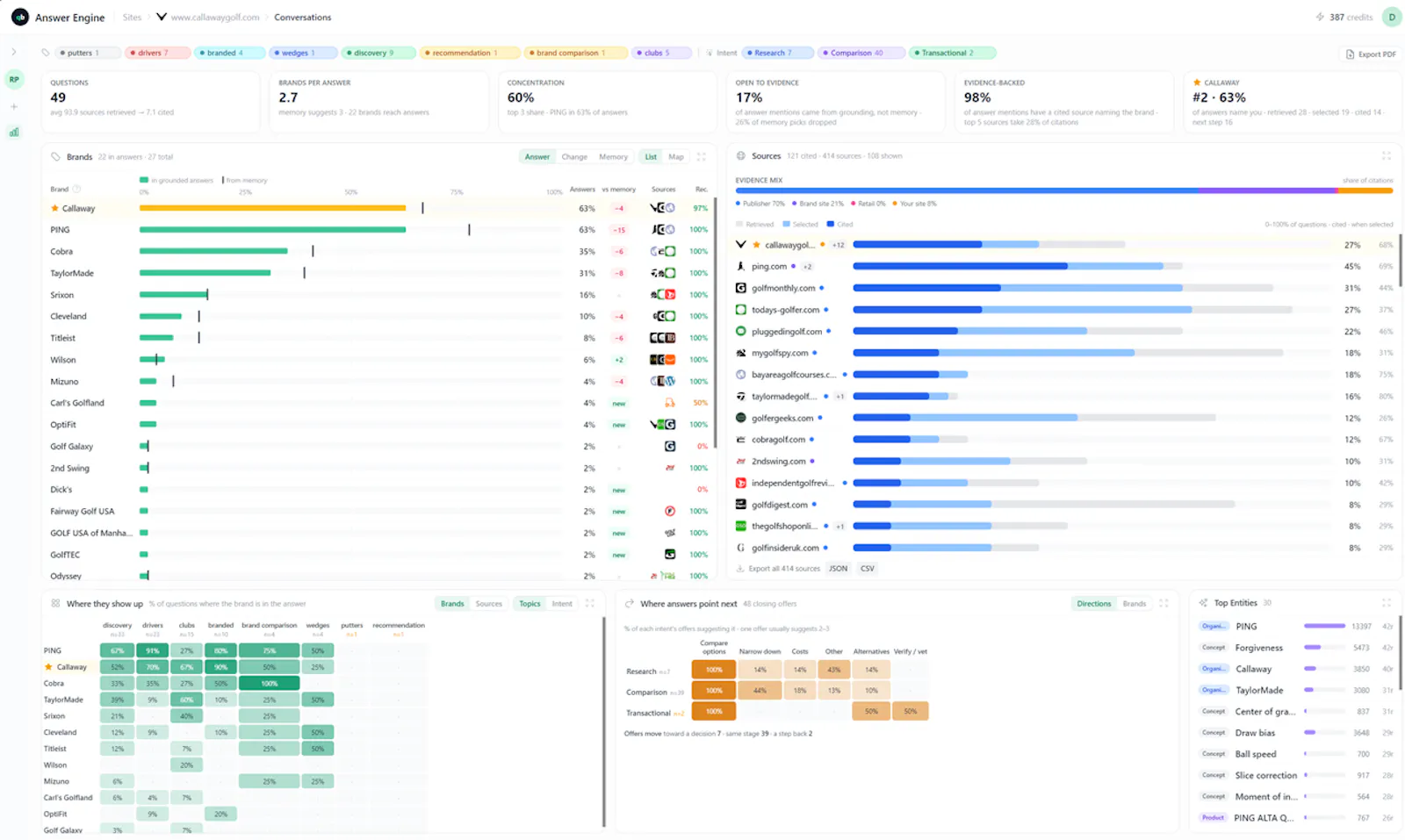The width and height of the screenshot is (1405, 840).
Task: Open the bar chart icon in sidebar
Action: [14, 133]
